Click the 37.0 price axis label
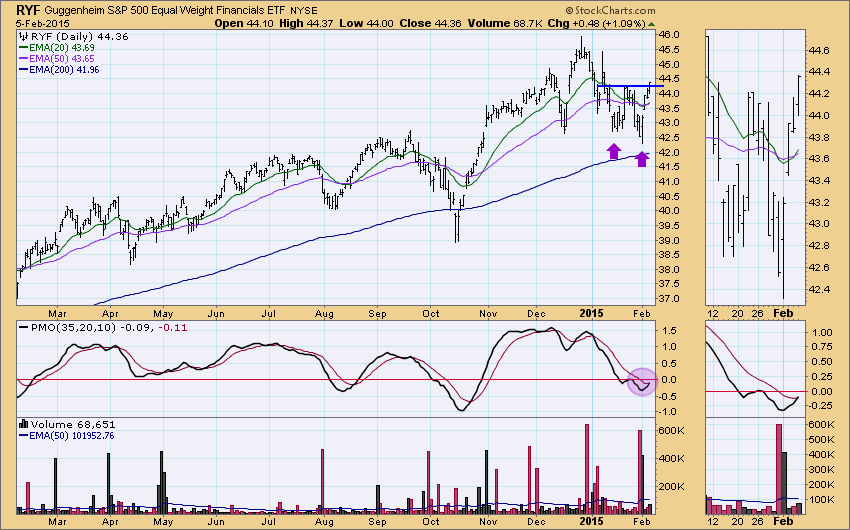The image size is (850, 530). click(668, 299)
